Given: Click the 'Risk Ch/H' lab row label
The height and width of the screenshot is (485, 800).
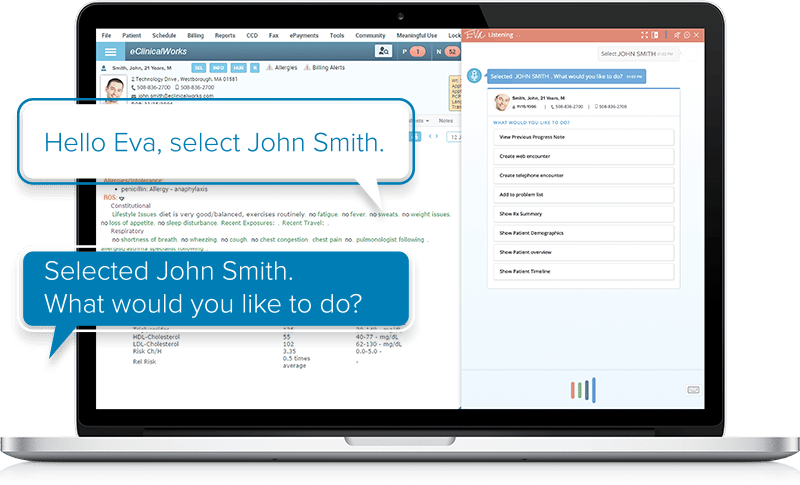Looking at the screenshot, I should coord(147,351).
